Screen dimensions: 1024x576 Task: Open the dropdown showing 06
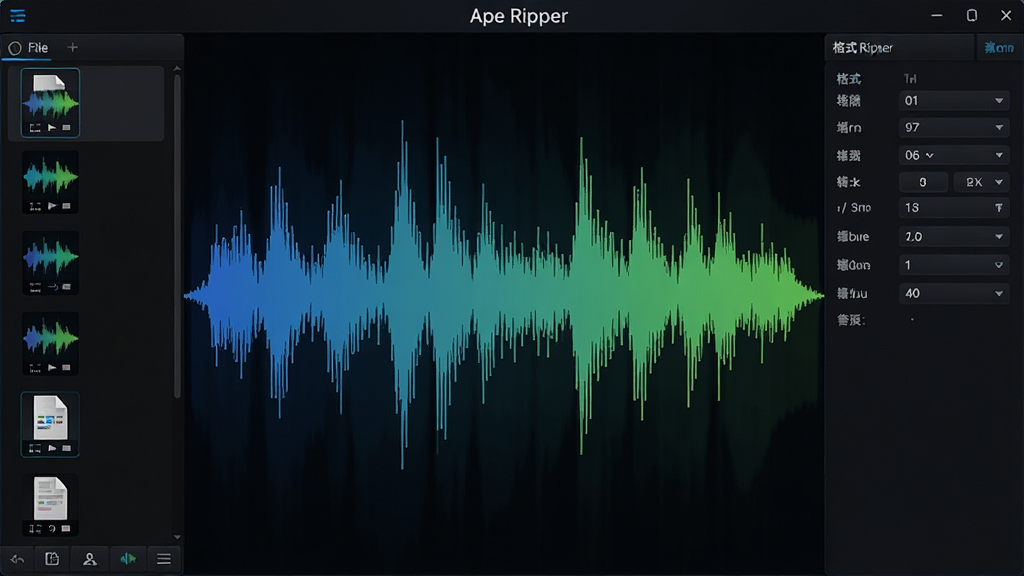coord(954,155)
